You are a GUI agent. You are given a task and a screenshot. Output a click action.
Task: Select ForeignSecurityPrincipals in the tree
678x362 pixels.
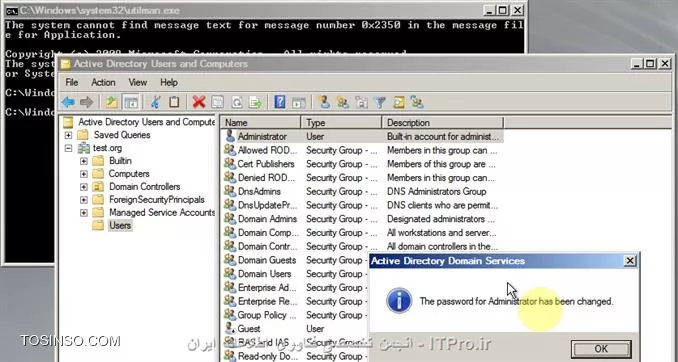point(157,200)
